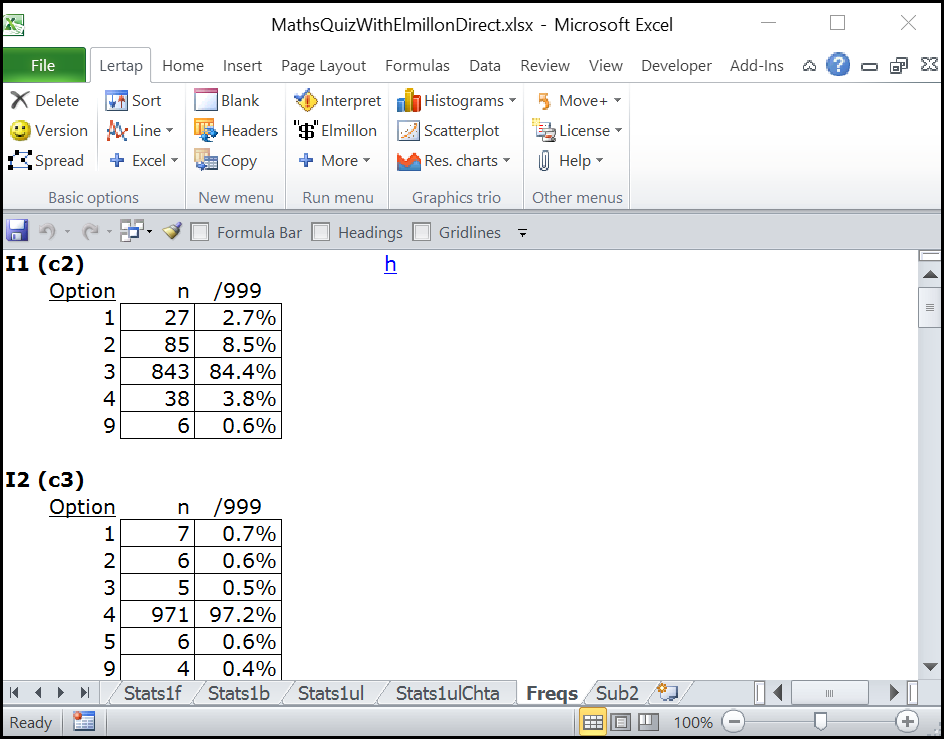Run Elmillon item analysis
944x739 pixels.
pyautogui.click(x=335, y=130)
